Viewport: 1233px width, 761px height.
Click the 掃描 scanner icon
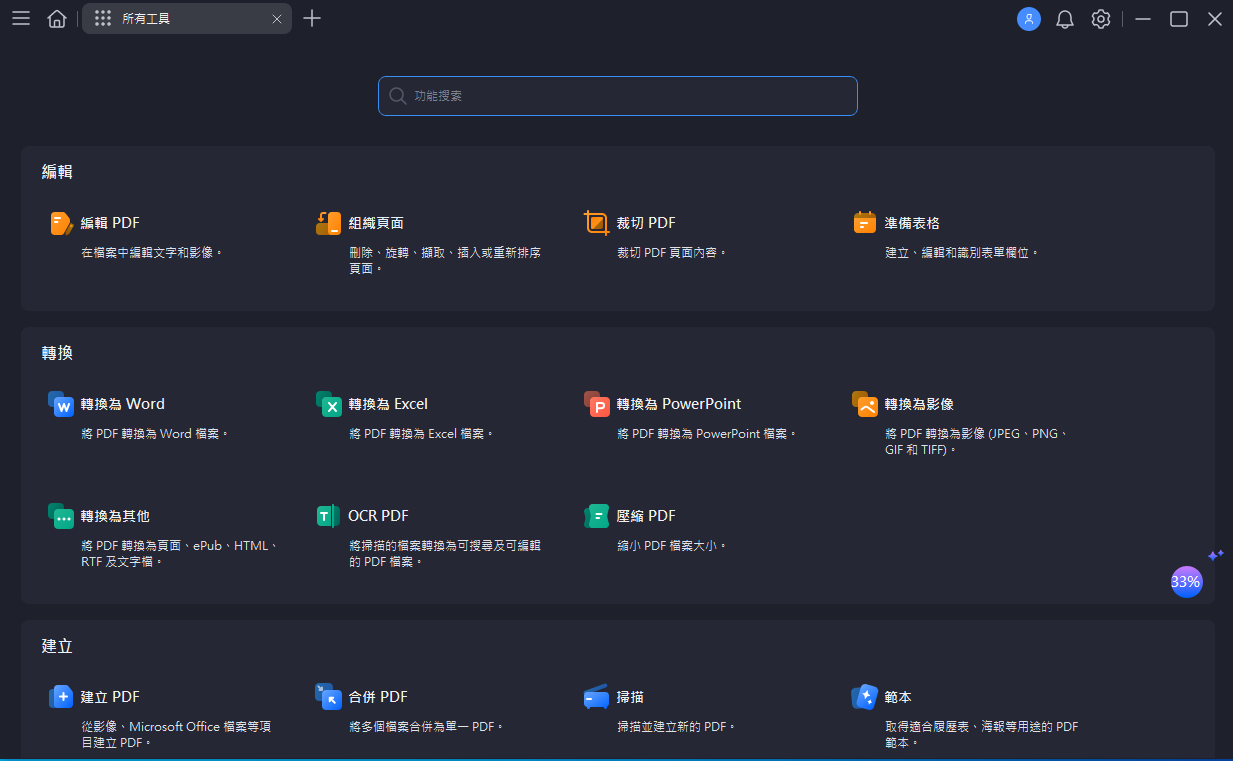(597, 697)
